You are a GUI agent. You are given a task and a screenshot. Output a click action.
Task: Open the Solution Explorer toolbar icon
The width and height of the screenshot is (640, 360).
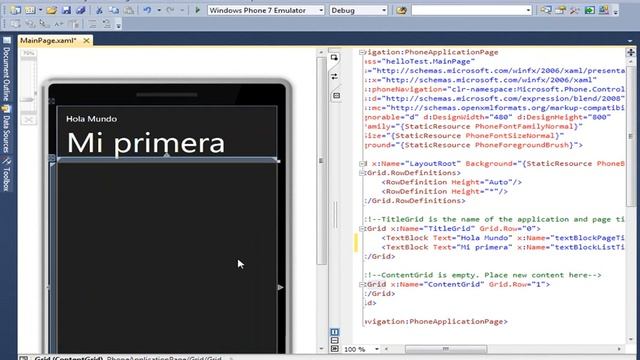pos(546,10)
